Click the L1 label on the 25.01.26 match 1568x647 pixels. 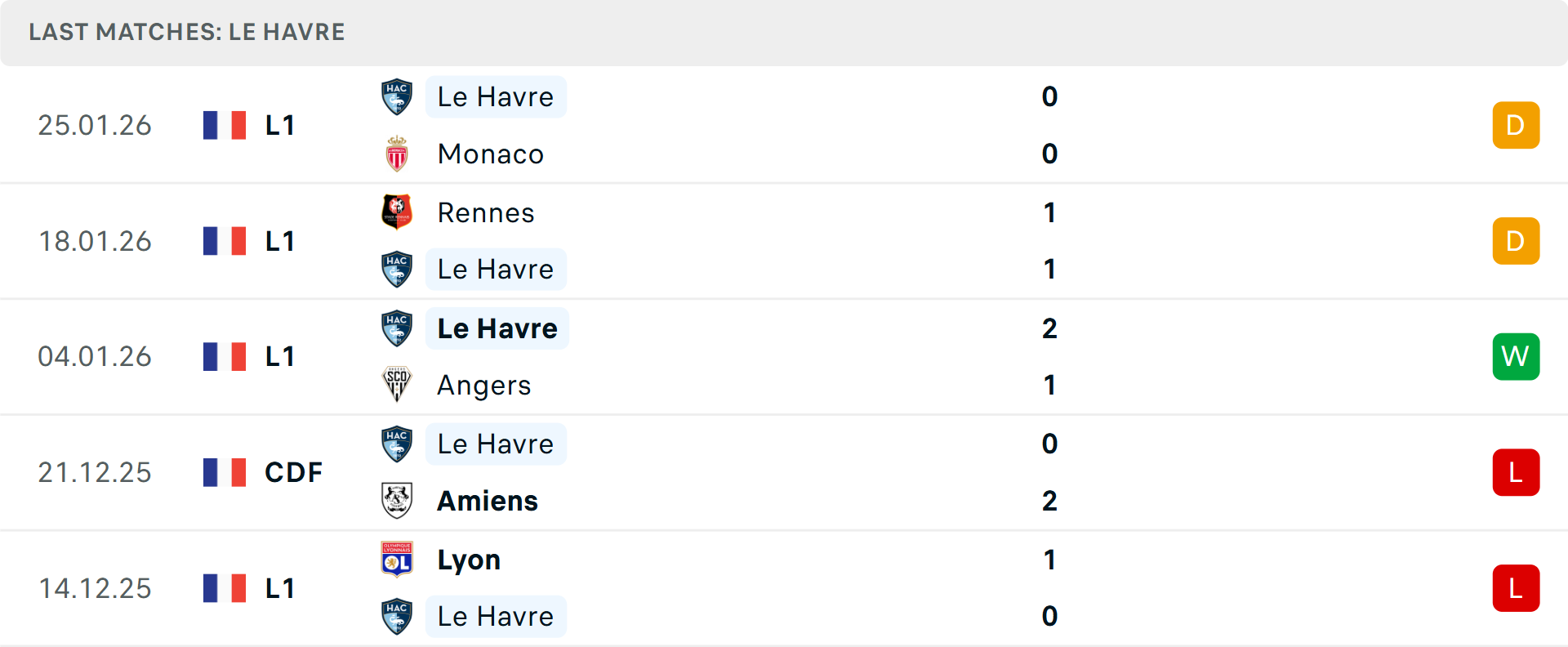point(278,125)
